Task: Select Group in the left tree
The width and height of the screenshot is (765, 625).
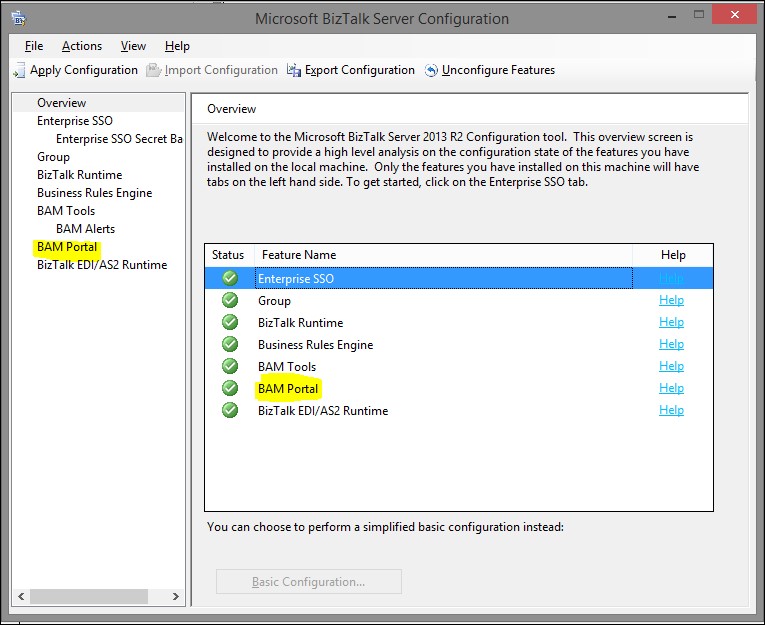Action: click(x=53, y=157)
